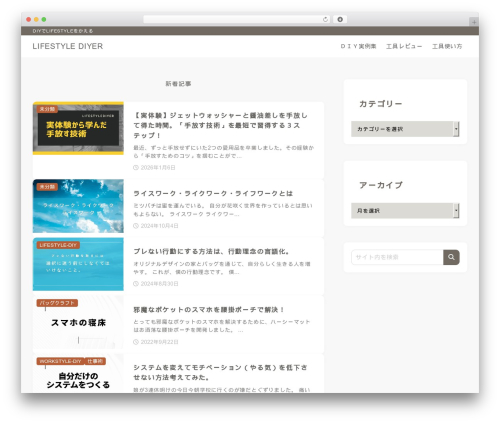The height and width of the screenshot is (423, 500).
Task: Open the システムを変えてモチベーション article title
Action: [220, 372]
